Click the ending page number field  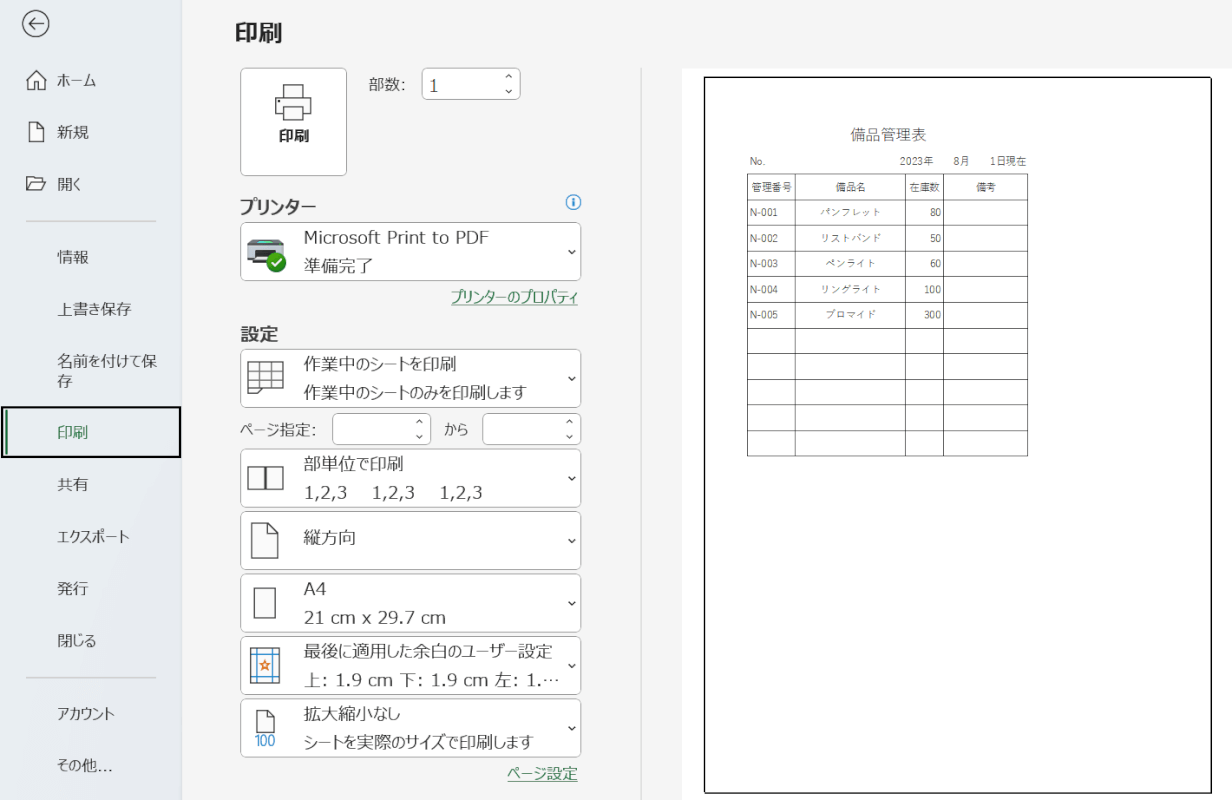[x=520, y=430]
